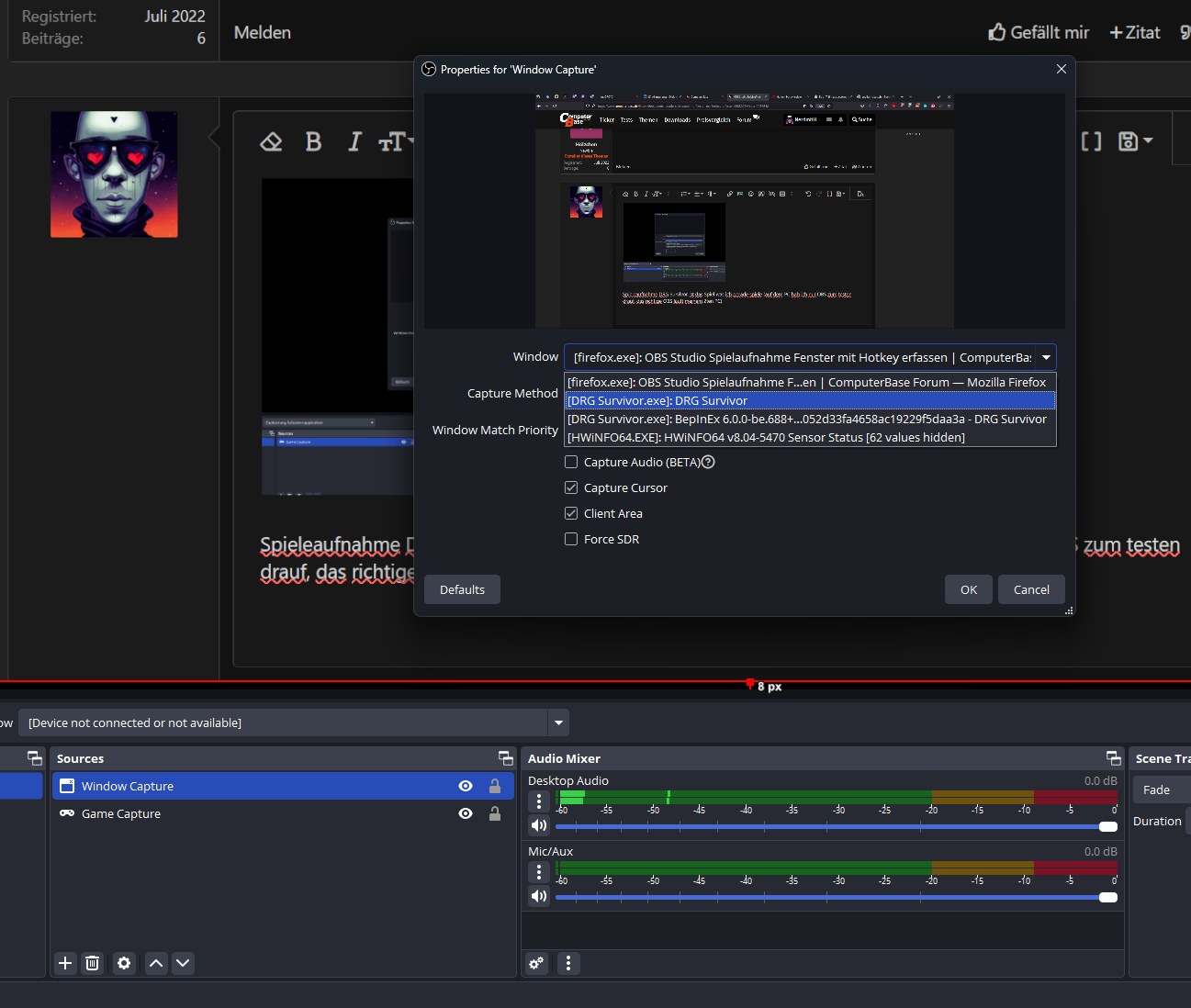This screenshot has width=1191, height=1008.
Task: Click the Game Capture controller icon
Action: (67, 813)
